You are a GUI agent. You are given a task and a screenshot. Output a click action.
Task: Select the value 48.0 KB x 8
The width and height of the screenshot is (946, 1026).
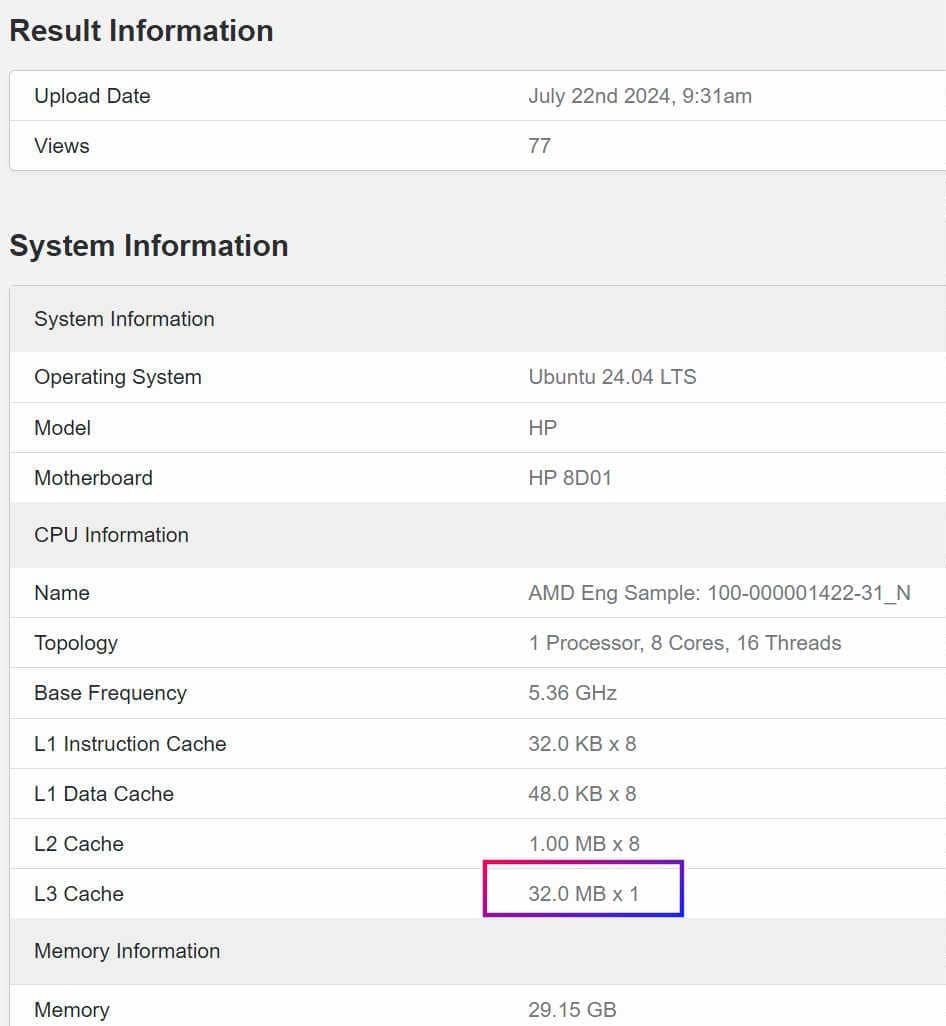tap(582, 794)
